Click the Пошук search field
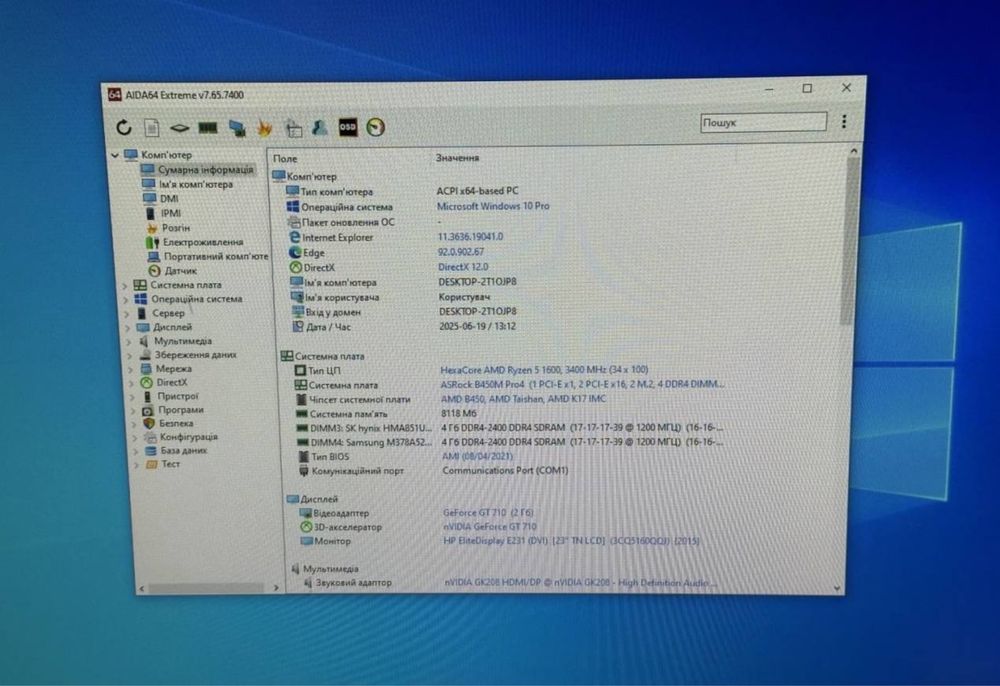The width and height of the screenshot is (1000, 686). (x=763, y=122)
